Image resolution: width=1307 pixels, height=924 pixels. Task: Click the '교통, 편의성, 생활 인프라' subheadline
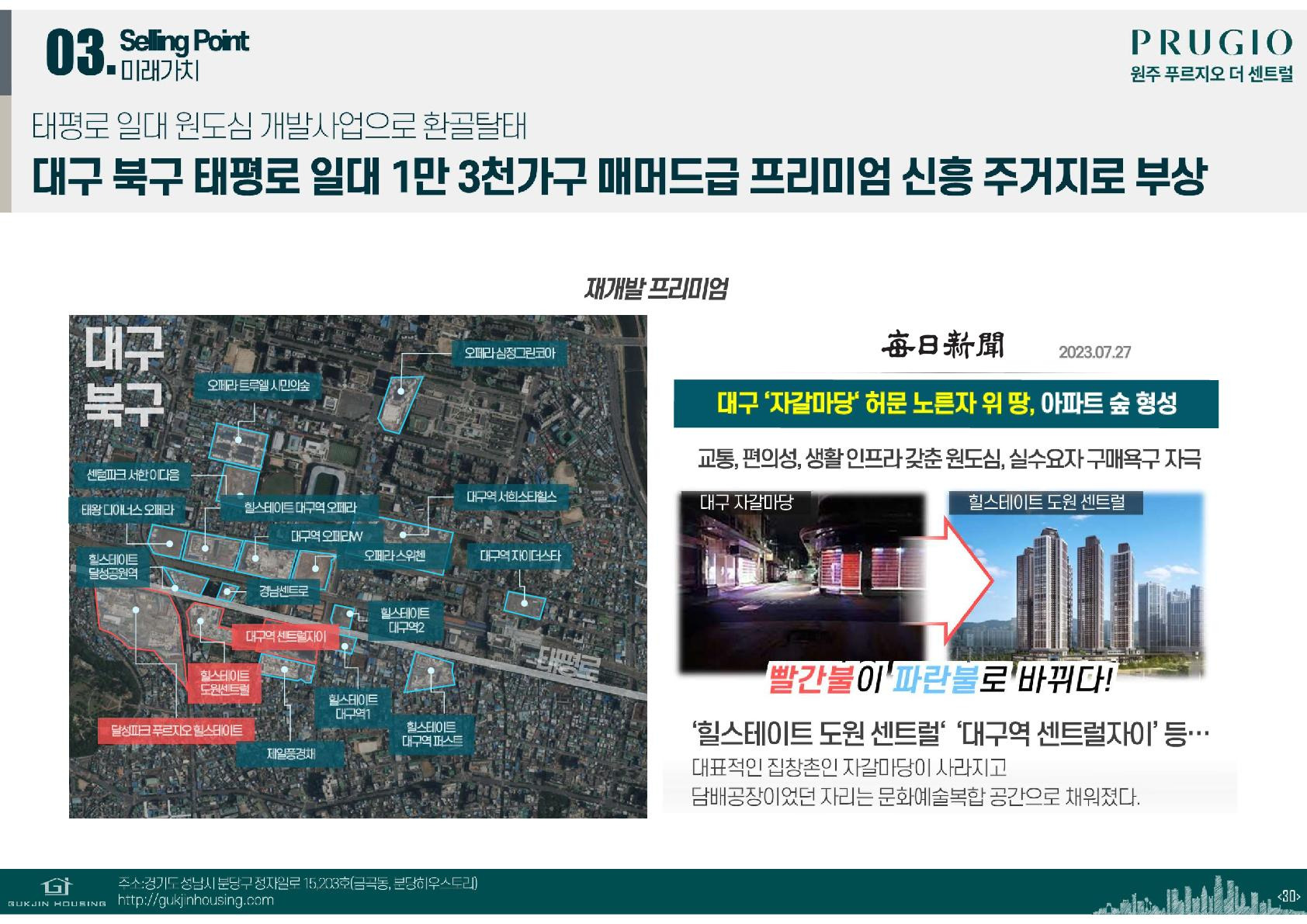pos(949,459)
